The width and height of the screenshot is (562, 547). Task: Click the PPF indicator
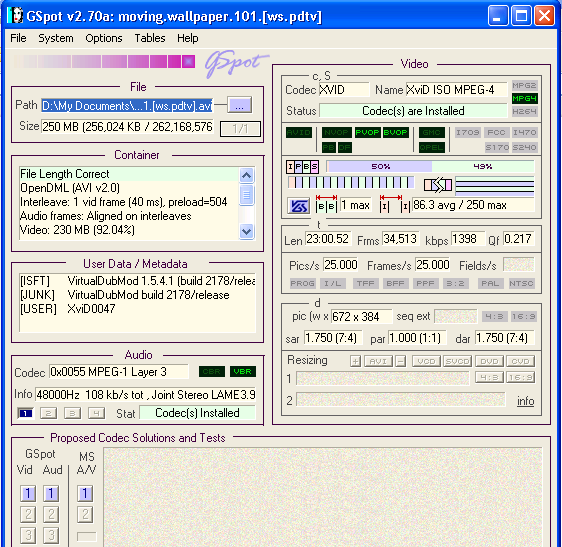click(425, 284)
